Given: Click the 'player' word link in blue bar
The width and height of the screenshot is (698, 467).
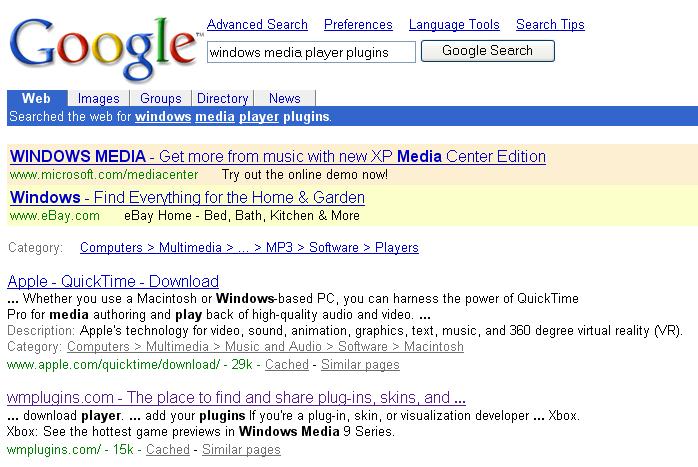Looking at the screenshot, I should coord(259,116).
